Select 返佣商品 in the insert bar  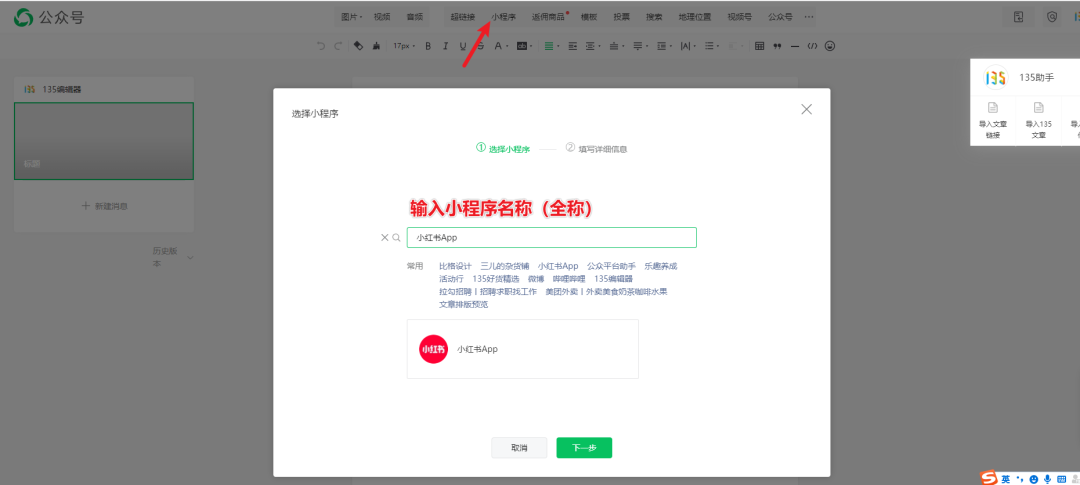(548, 17)
